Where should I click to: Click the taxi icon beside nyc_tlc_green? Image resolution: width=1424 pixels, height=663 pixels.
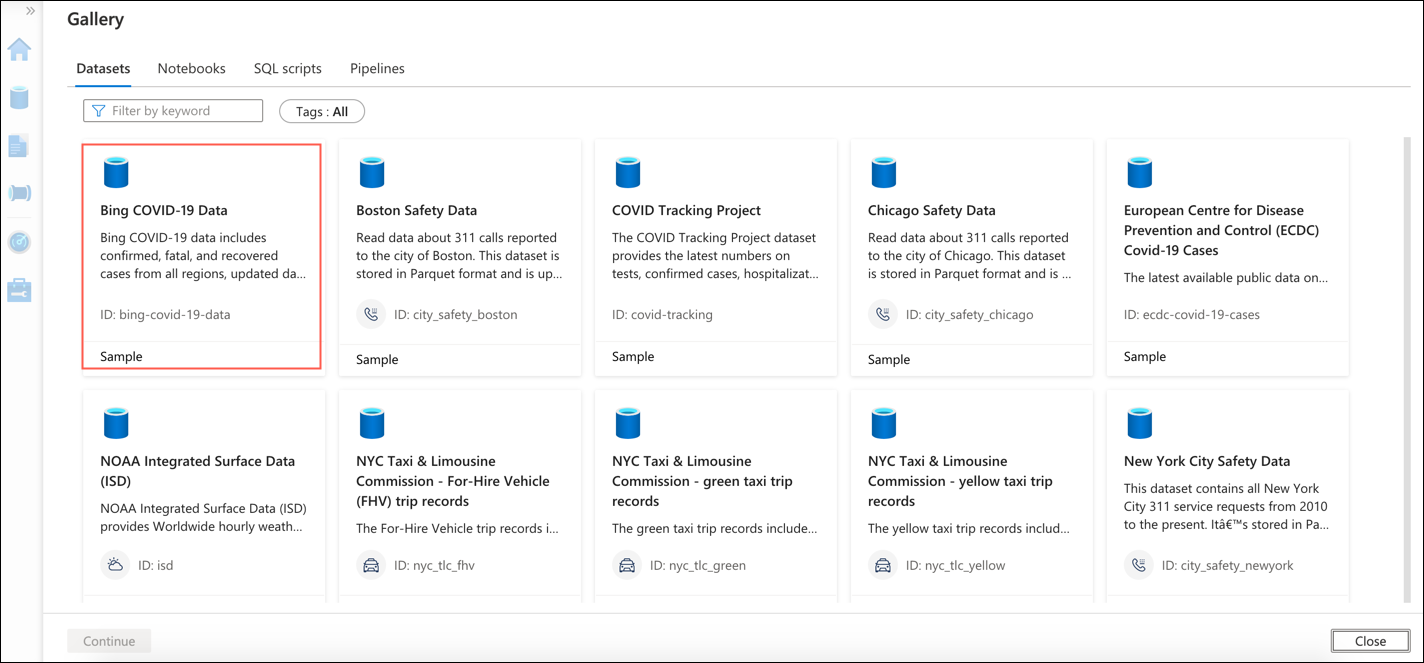[x=627, y=565]
